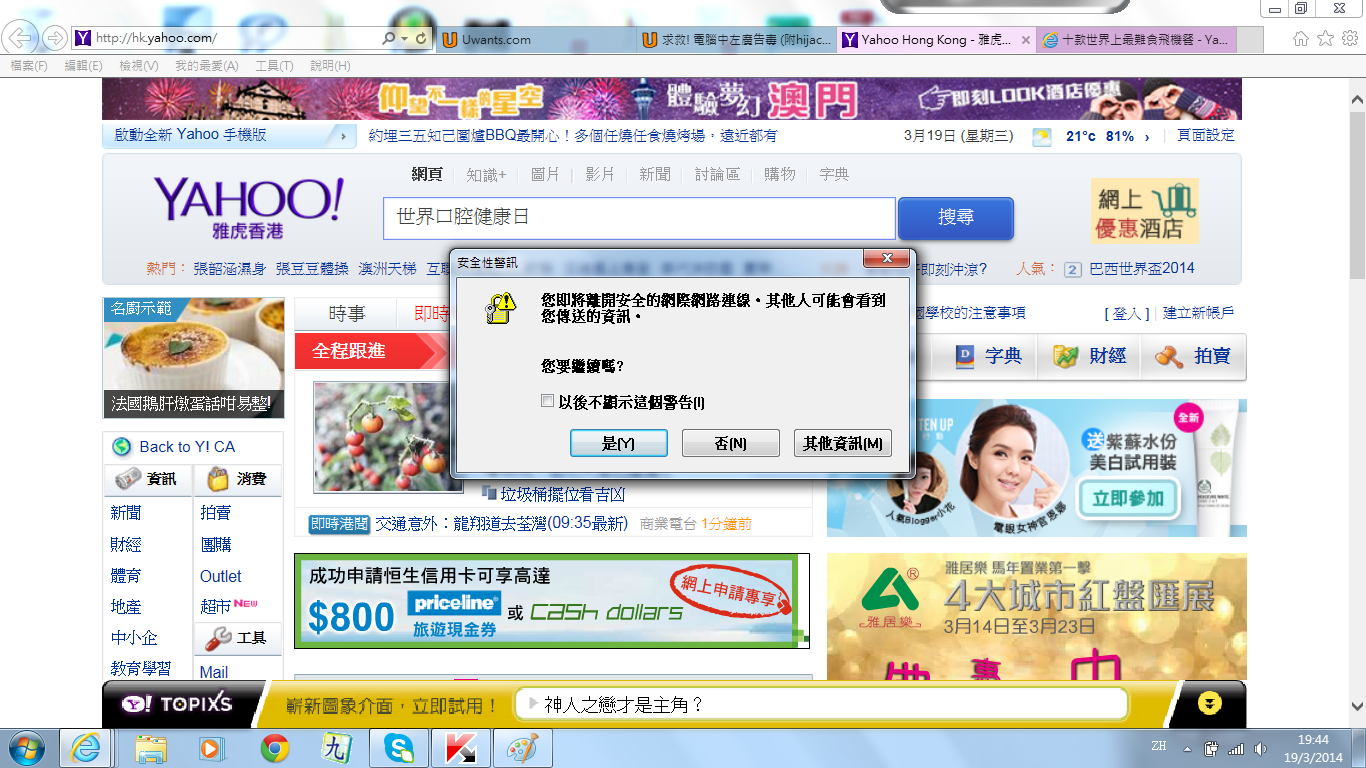Click the 工具 wrench icon header
Image resolution: width=1366 pixels, height=768 pixels.
238,637
